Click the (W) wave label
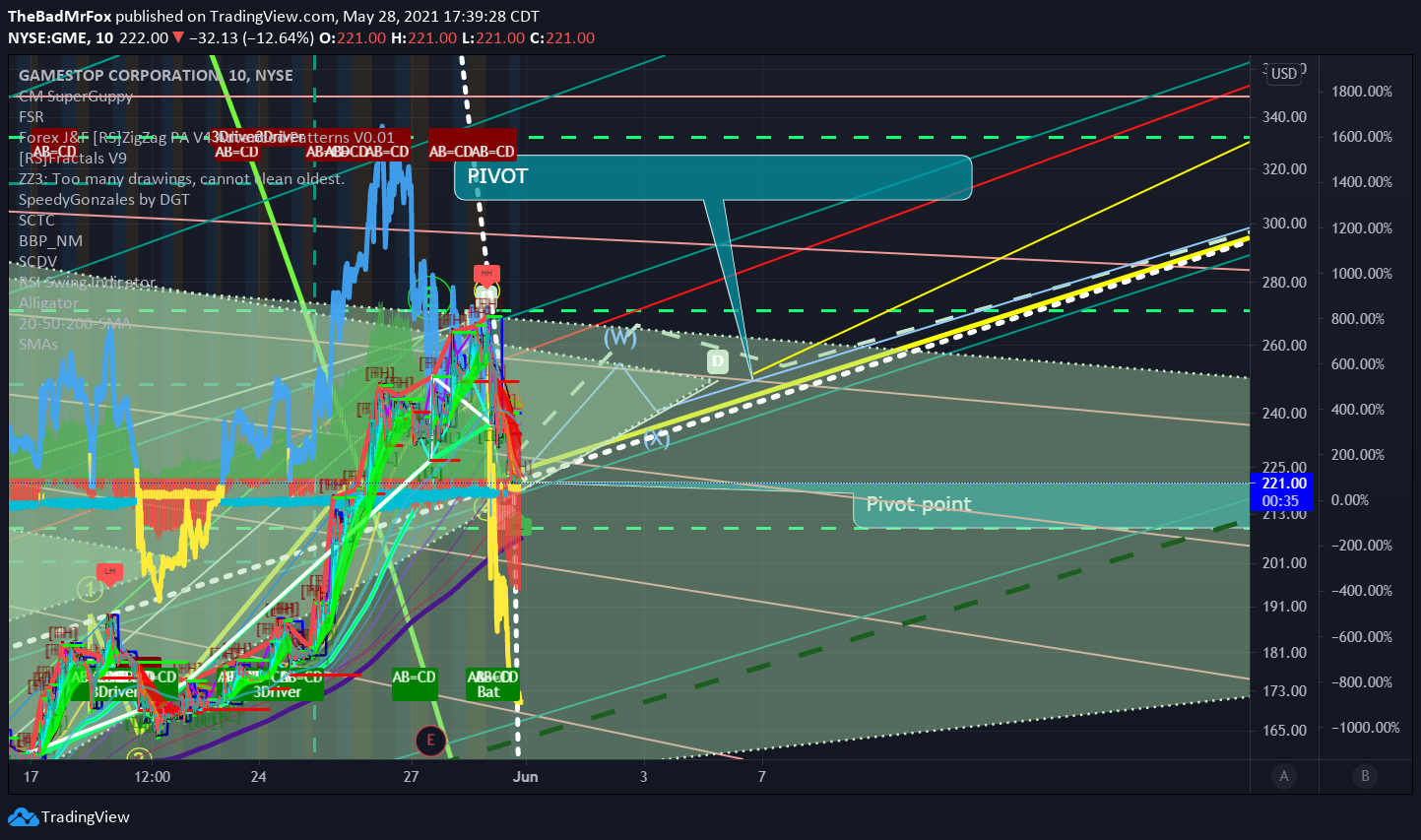Viewport: 1421px width, 840px height. click(620, 336)
